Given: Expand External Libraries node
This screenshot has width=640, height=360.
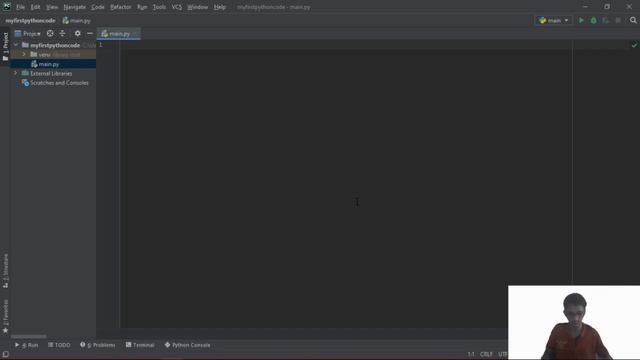Looking at the screenshot, I should [x=16, y=73].
